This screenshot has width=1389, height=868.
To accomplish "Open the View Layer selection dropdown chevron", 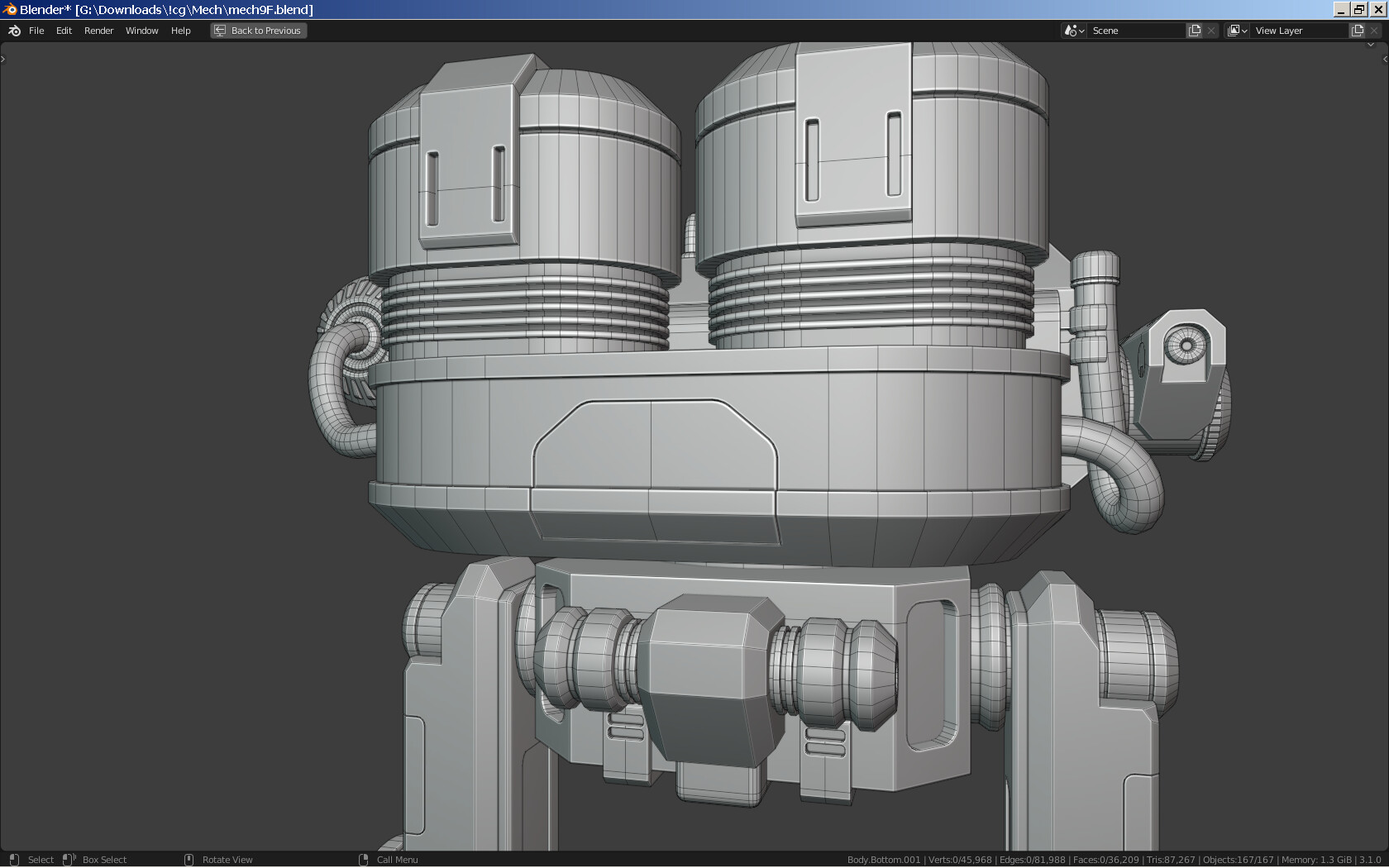I will 1243,30.
